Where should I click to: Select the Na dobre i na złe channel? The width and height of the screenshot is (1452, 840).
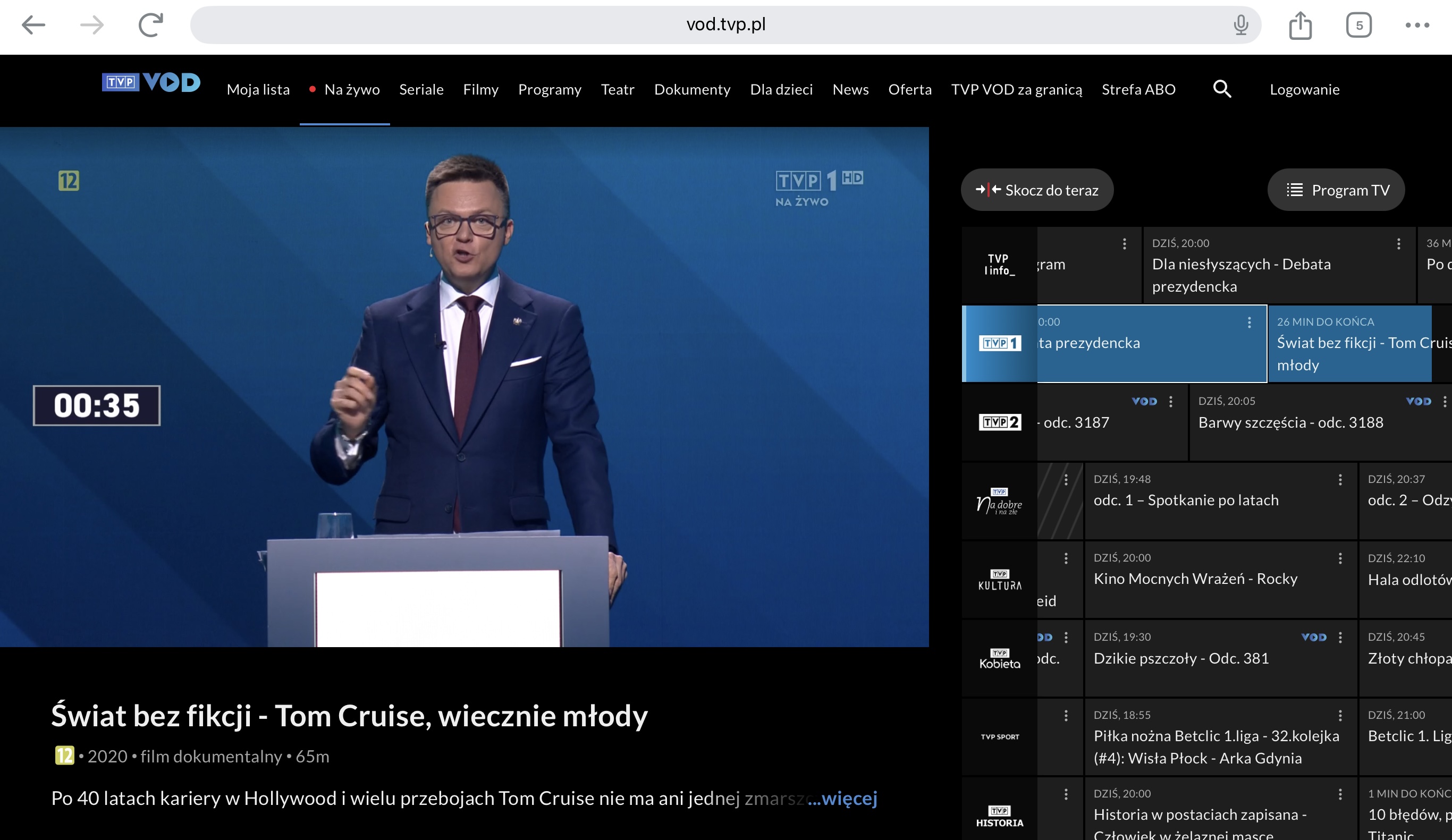pyautogui.click(x=999, y=501)
